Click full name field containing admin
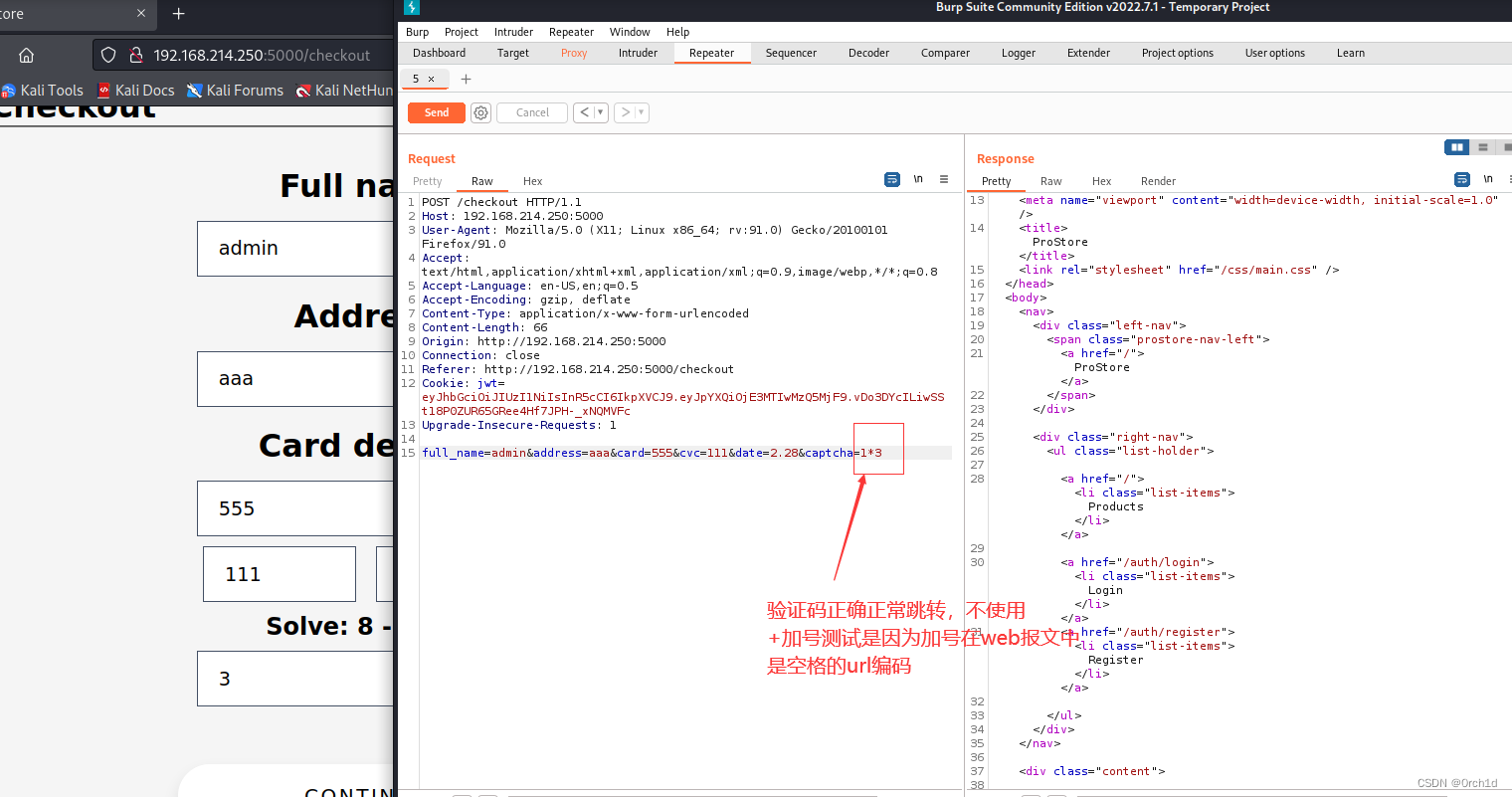 coord(296,248)
